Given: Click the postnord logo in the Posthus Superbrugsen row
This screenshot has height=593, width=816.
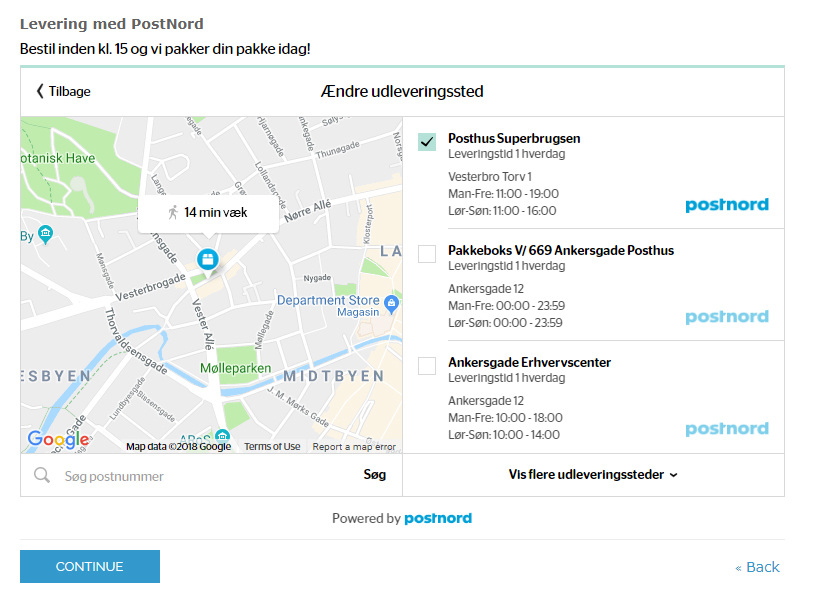Looking at the screenshot, I should 726,205.
